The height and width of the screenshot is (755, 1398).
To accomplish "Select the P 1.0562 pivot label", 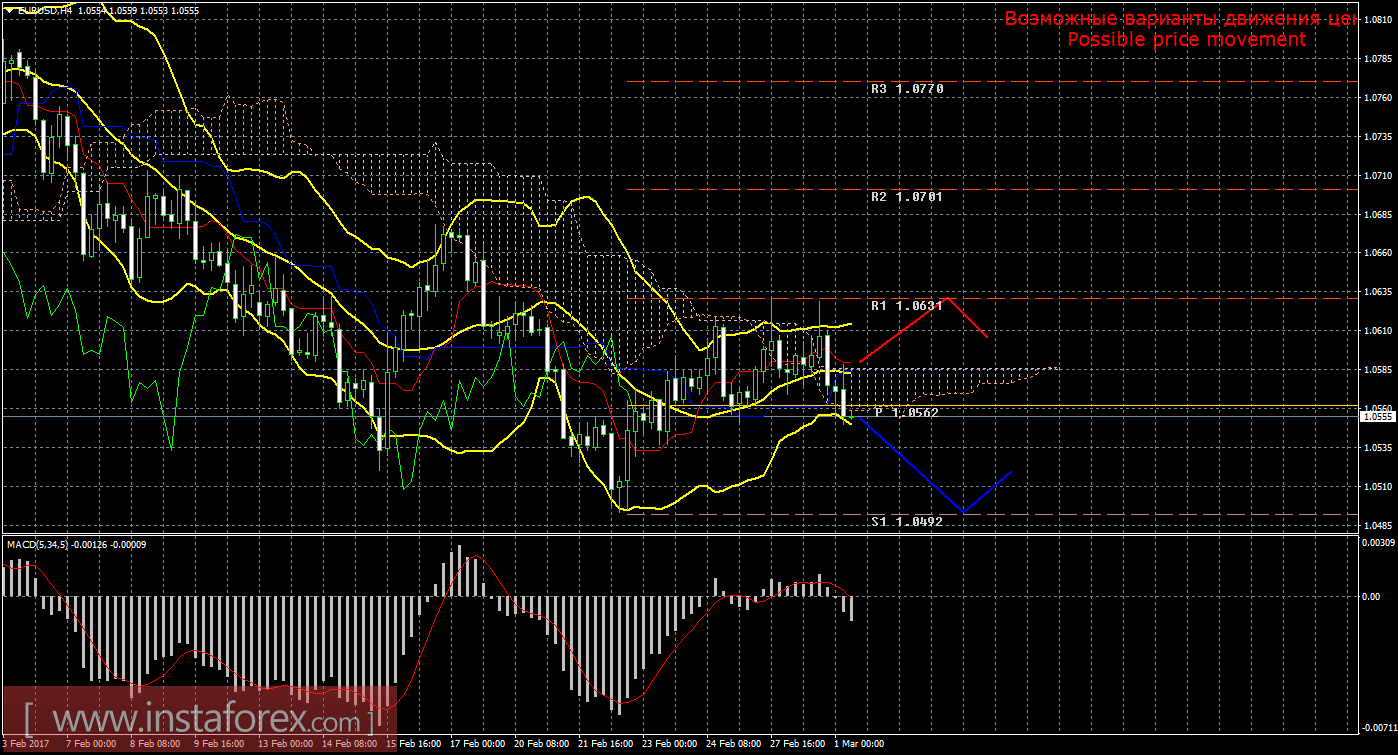I will click(x=905, y=412).
